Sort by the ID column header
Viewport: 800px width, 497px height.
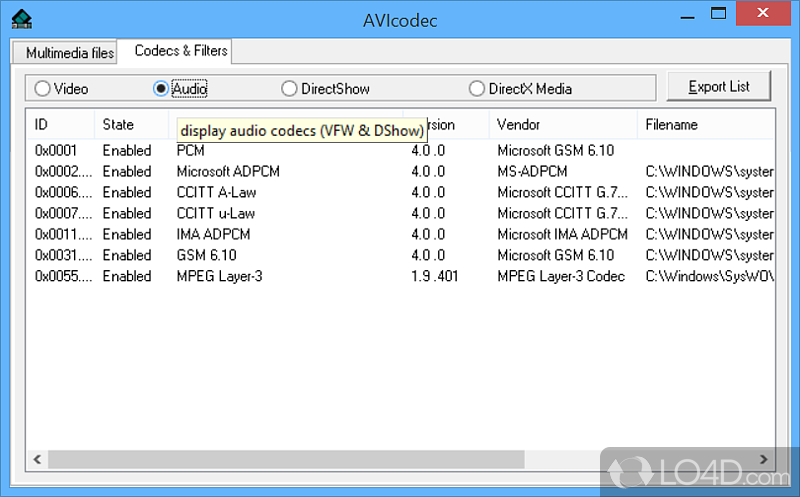[x=60, y=125]
